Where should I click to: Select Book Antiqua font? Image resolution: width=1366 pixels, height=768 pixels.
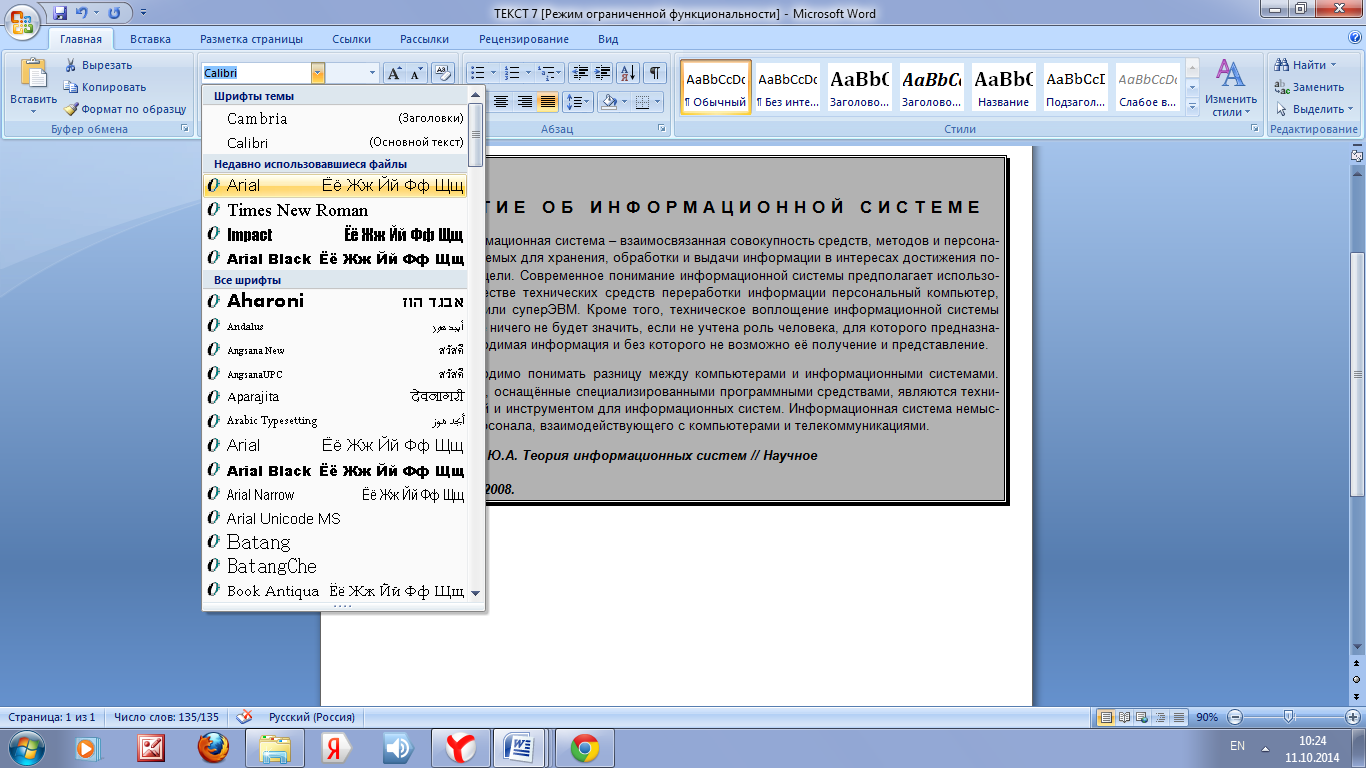click(335, 591)
